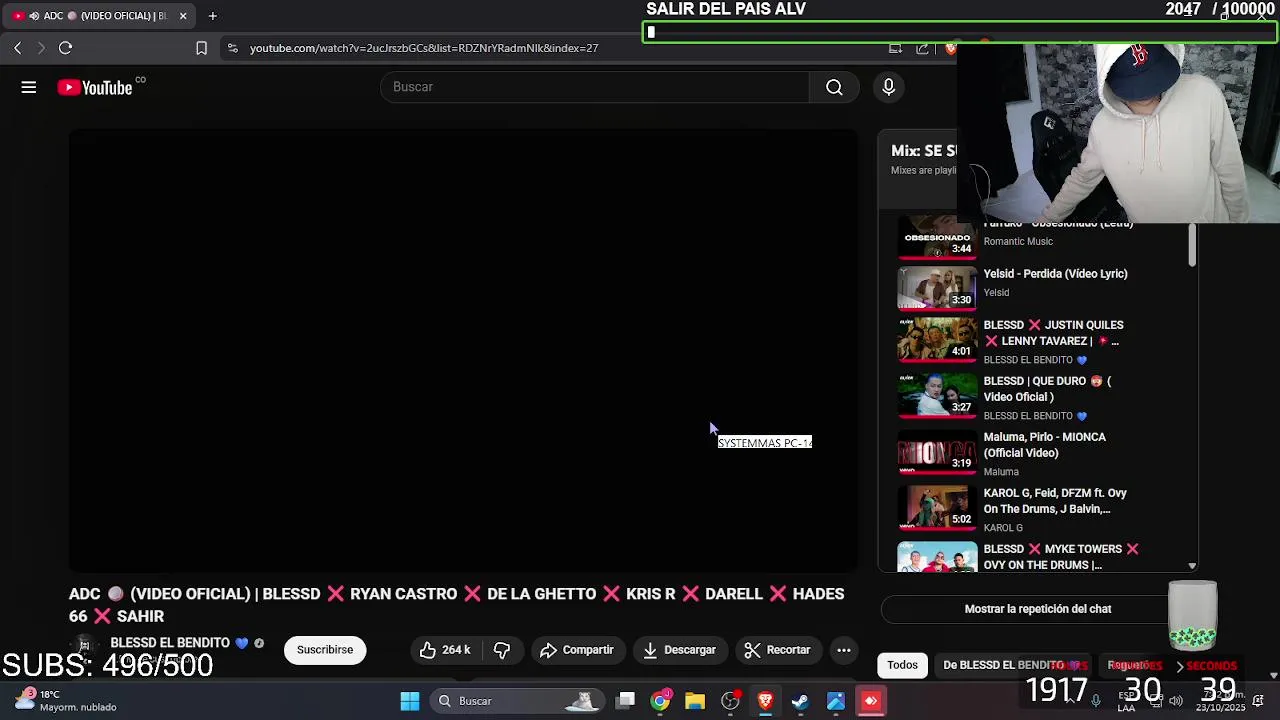
Task: Show more filter chips with the right chevron
Action: (x=1179, y=666)
